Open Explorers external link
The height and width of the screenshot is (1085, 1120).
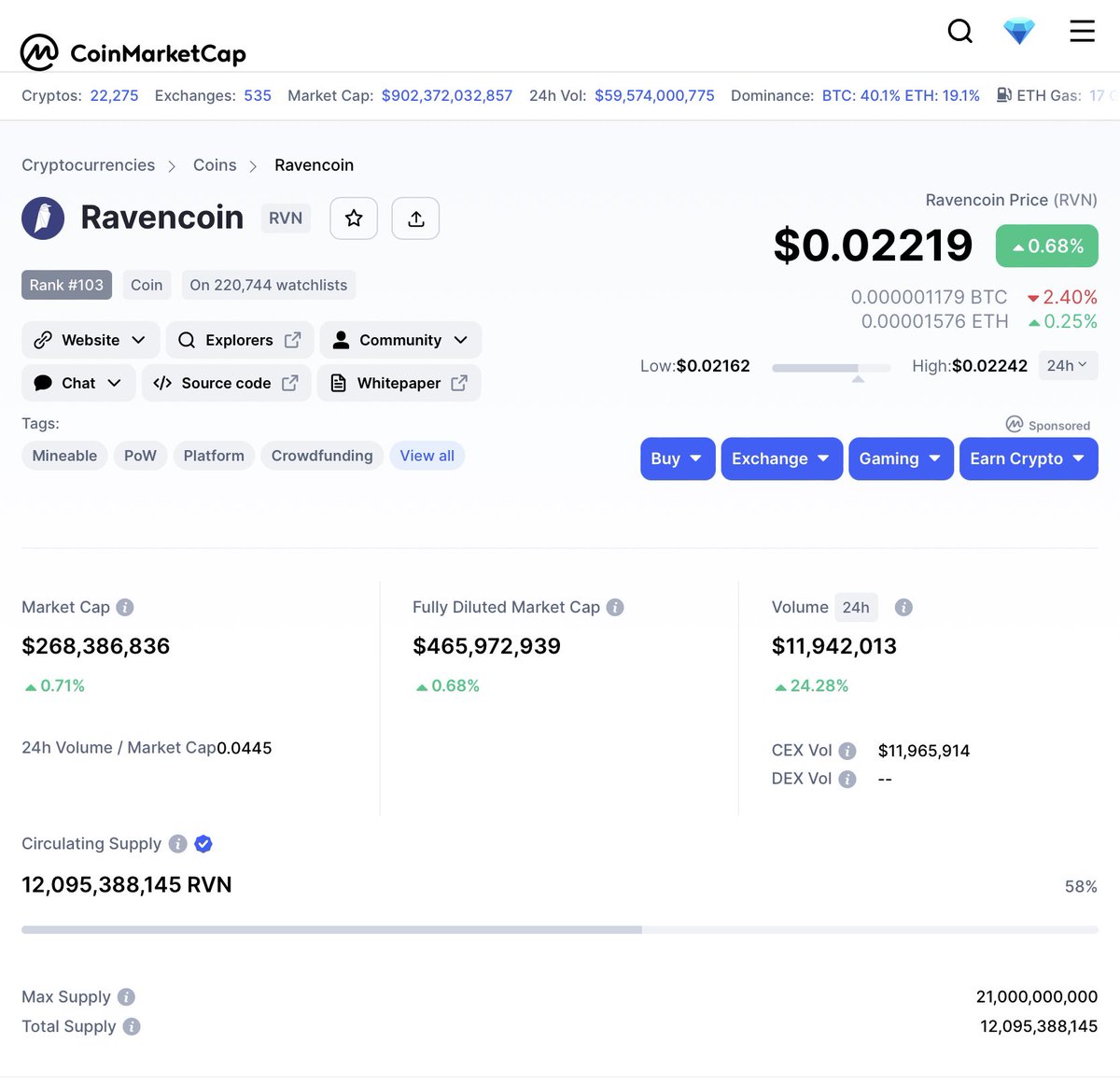pyautogui.click(x=240, y=340)
